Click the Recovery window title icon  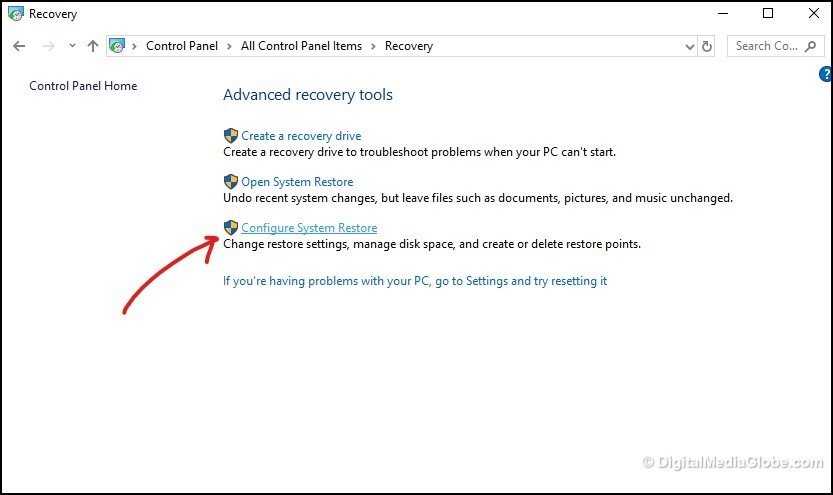pos(16,14)
